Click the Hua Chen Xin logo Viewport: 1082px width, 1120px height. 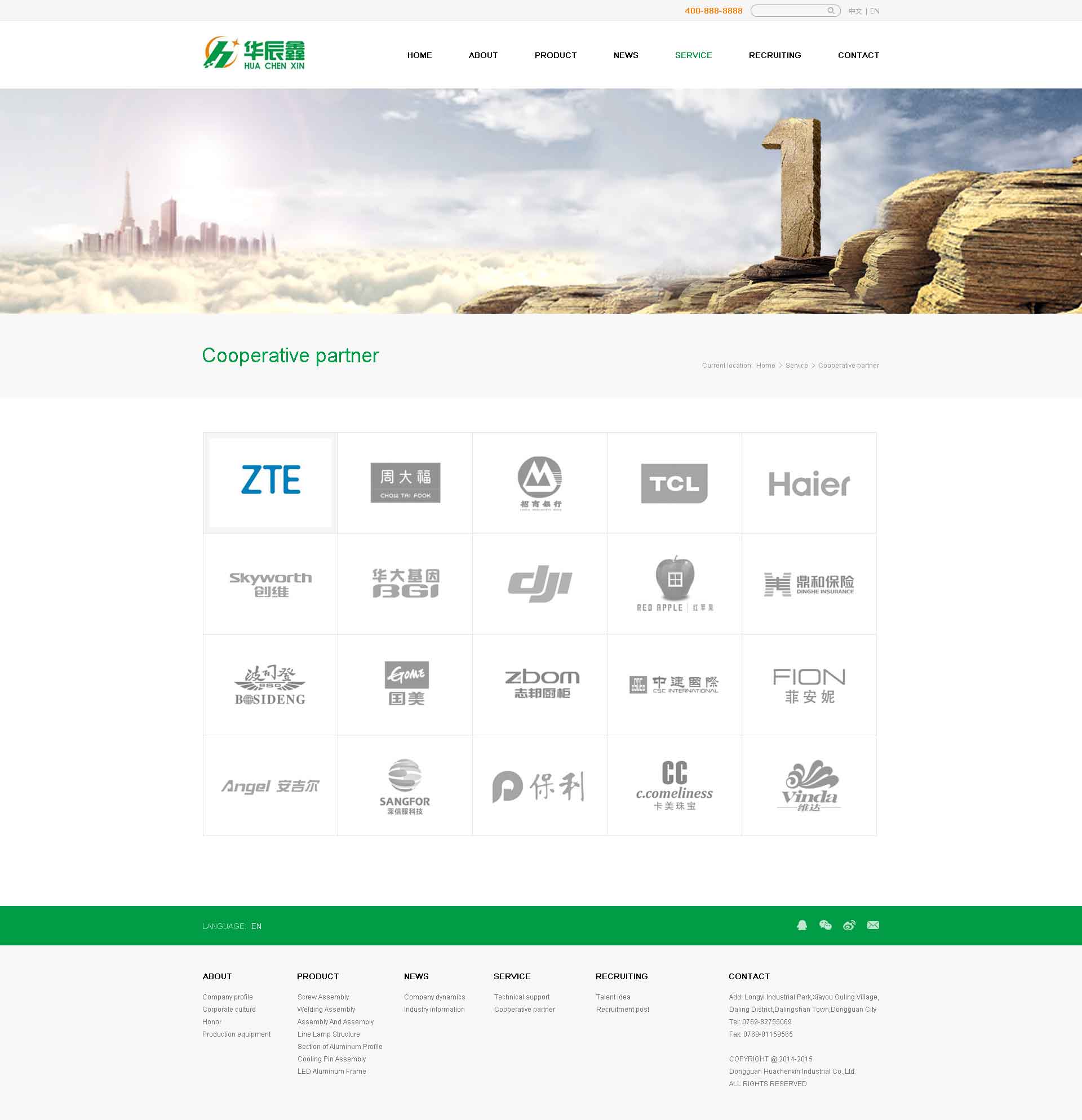tap(254, 53)
